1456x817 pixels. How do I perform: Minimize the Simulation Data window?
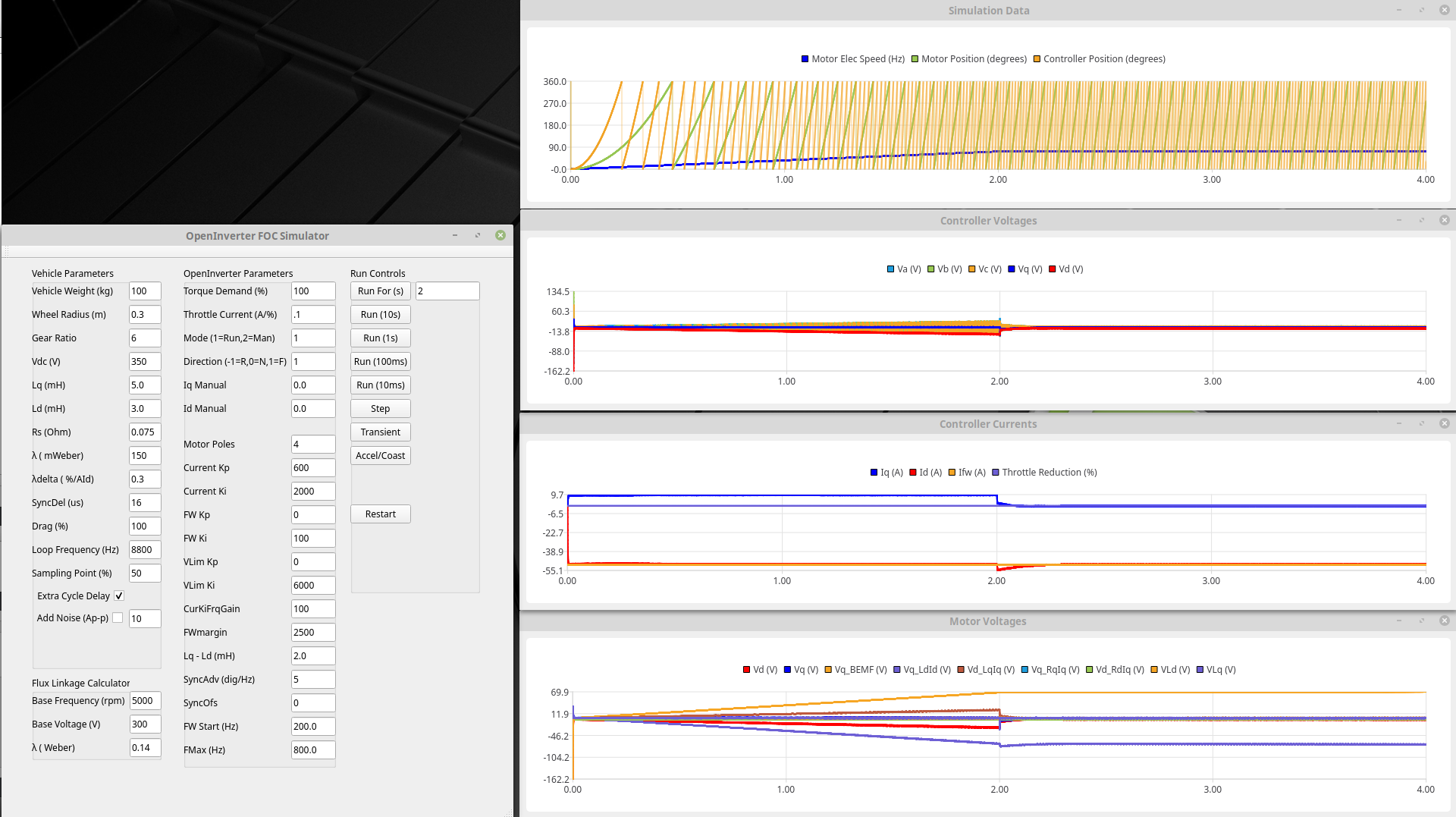coord(1399,11)
